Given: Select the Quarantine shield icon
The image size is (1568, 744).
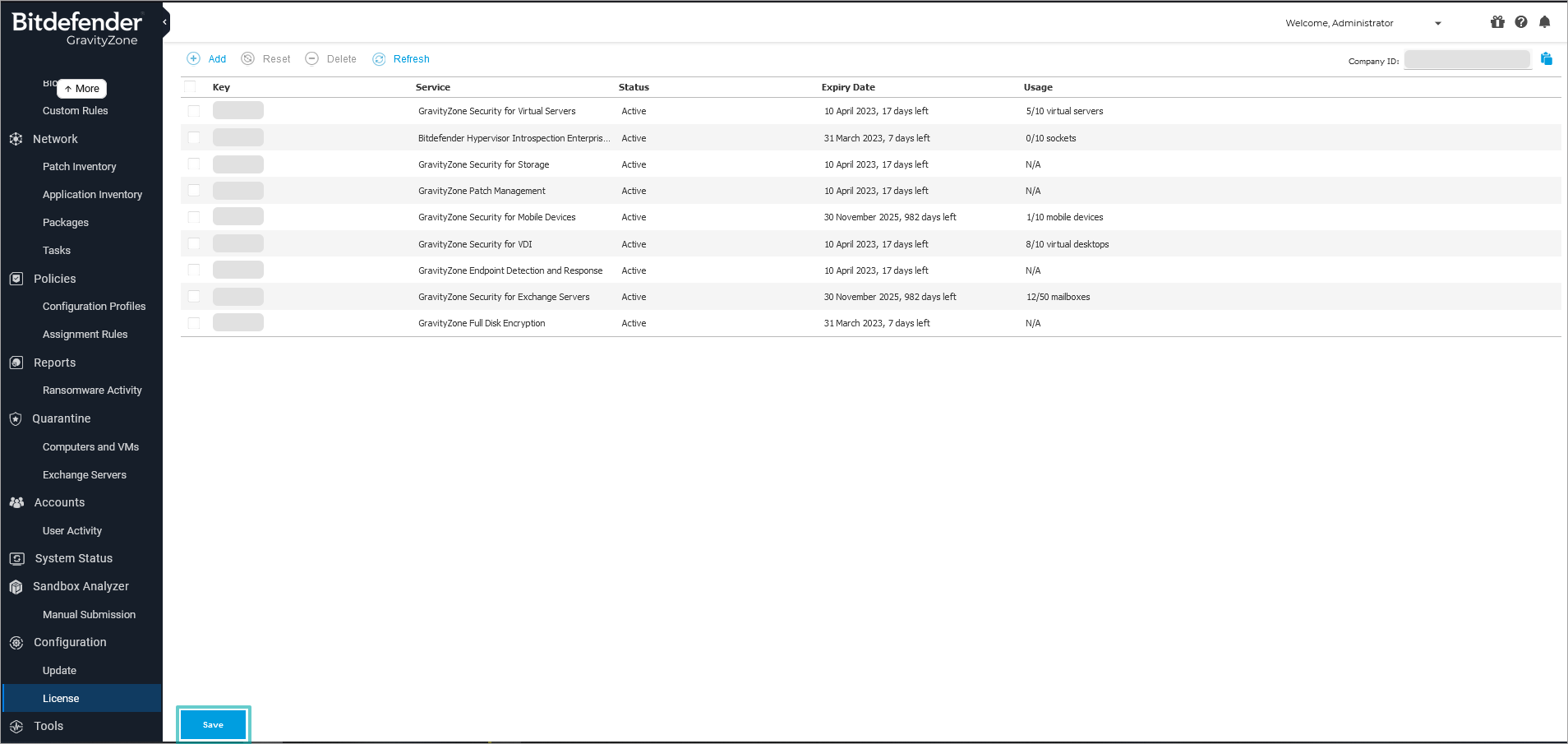Looking at the screenshot, I should (x=16, y=418).
